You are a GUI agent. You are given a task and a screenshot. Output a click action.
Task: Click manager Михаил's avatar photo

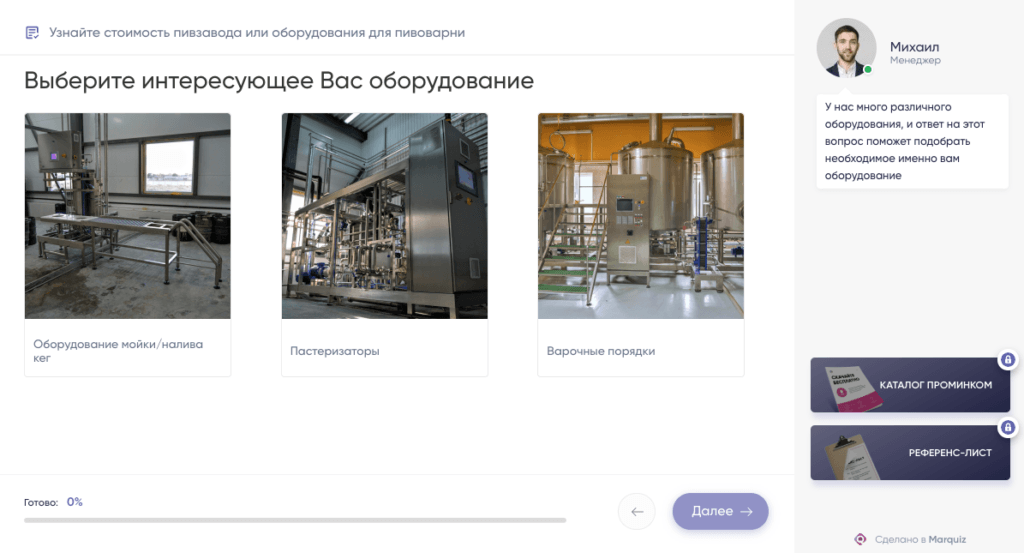[x=846, y=48]
